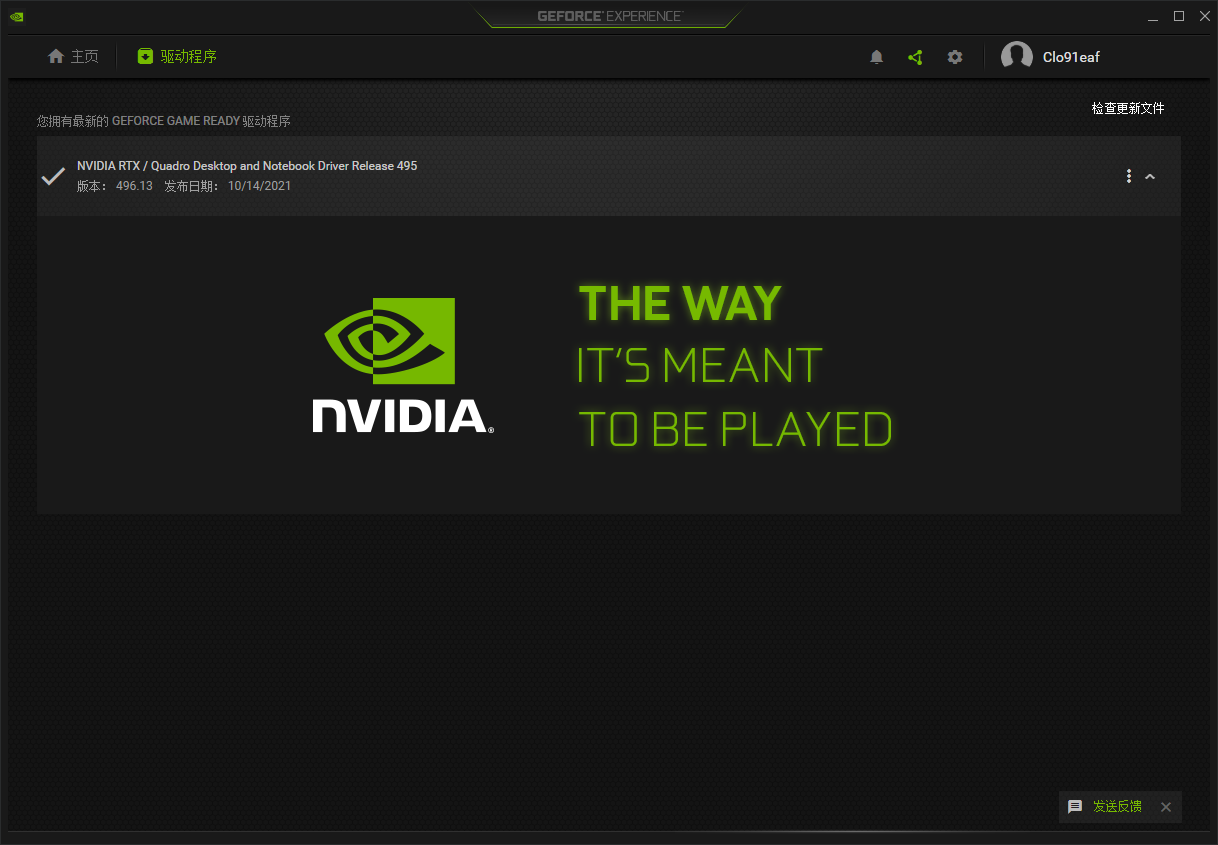Screen dimensions: 1218x845
Task: Click the user avatar picture
Action: pyautogui.click(x=1017, y=57)
